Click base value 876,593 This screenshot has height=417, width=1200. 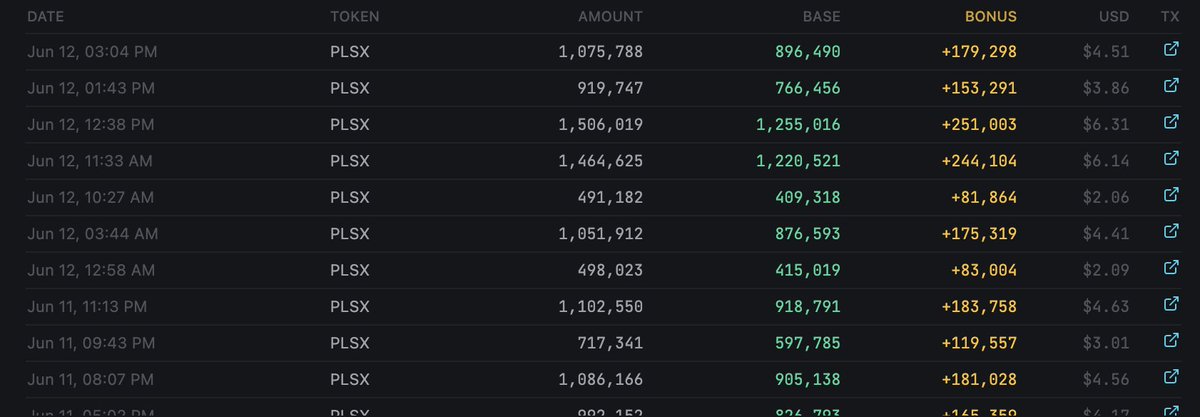click(x=808, y=234)
